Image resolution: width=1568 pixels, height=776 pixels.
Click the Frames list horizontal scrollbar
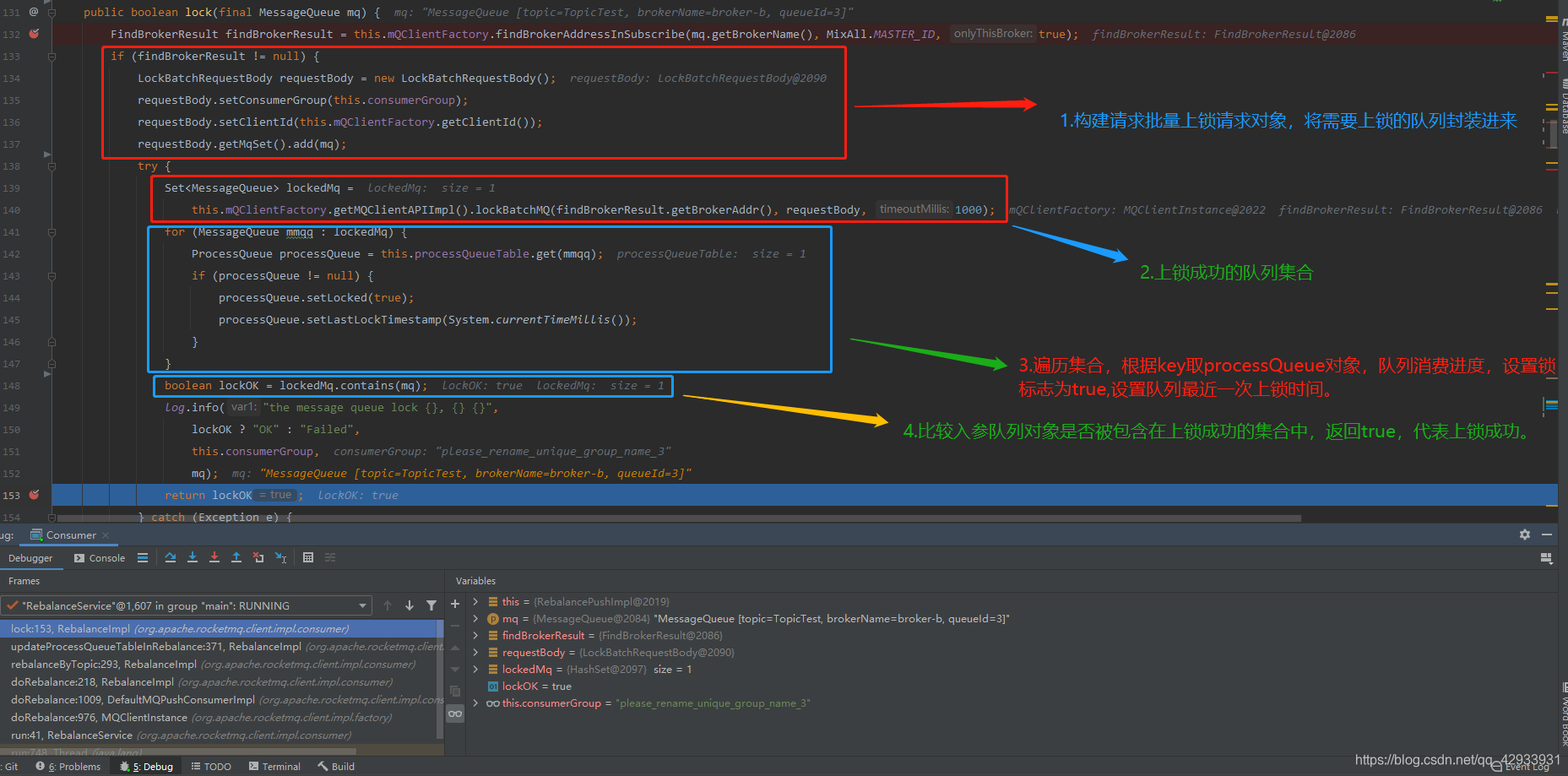tap(178, 751)
